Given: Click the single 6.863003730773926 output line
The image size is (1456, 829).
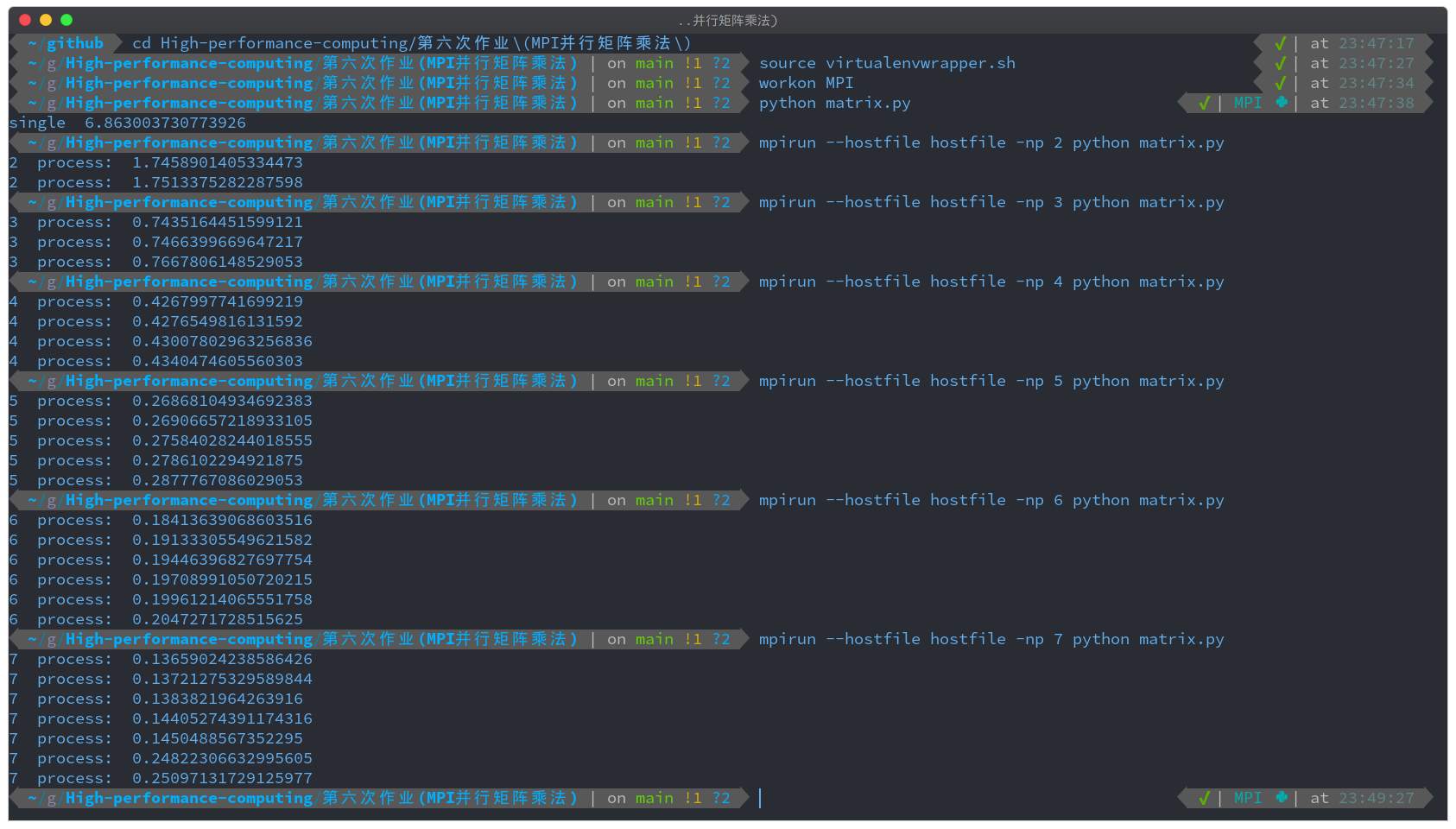Looking at the screenshot, I should (x=128, y=123).
